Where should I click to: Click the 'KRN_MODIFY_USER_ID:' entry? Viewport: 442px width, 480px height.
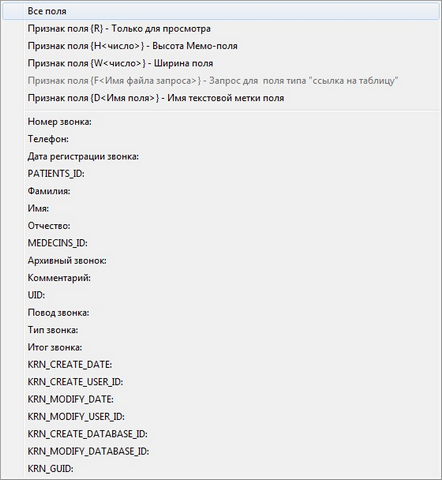click(221, 417)
